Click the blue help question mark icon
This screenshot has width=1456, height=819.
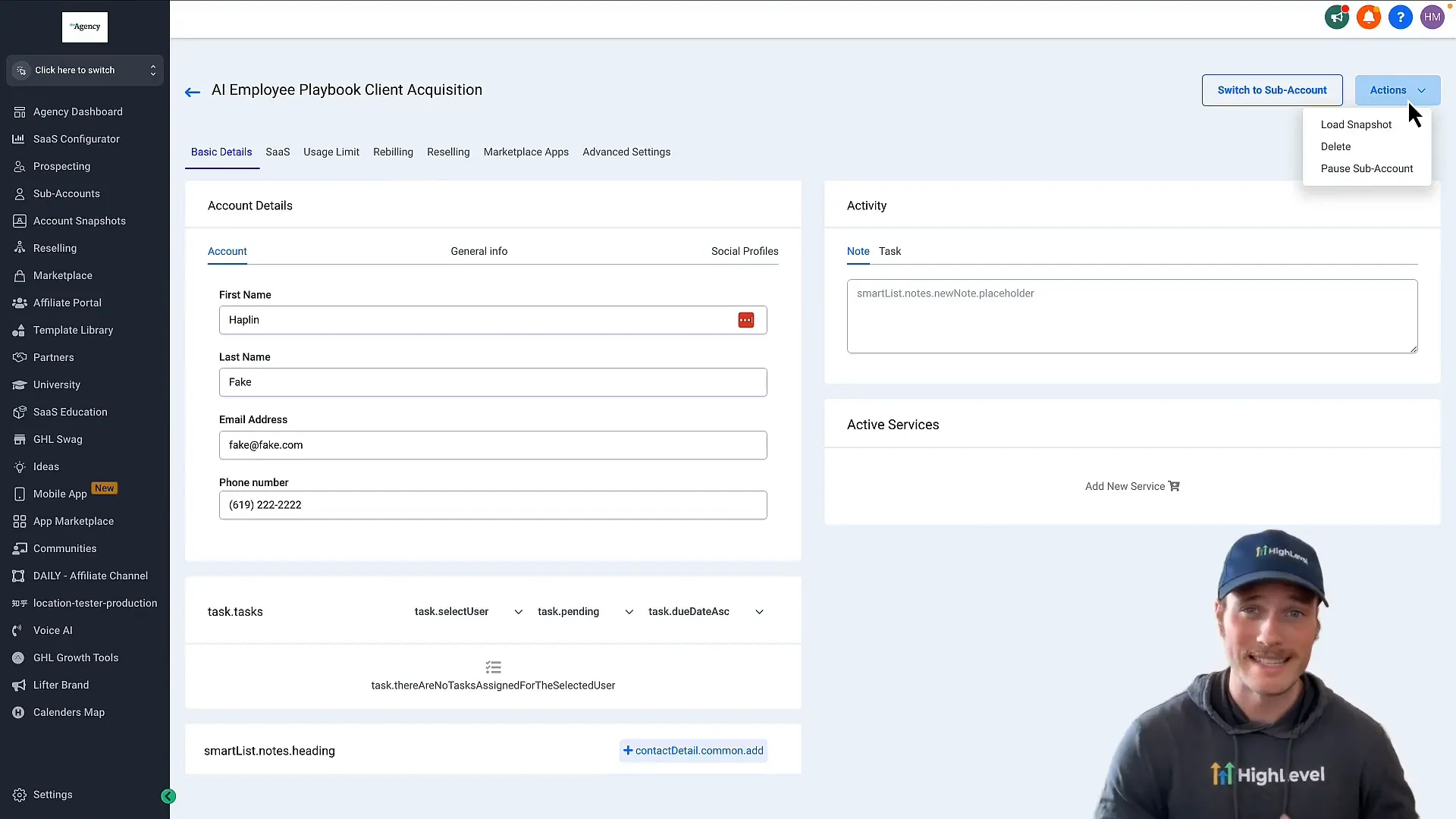tap(1401, 17)
